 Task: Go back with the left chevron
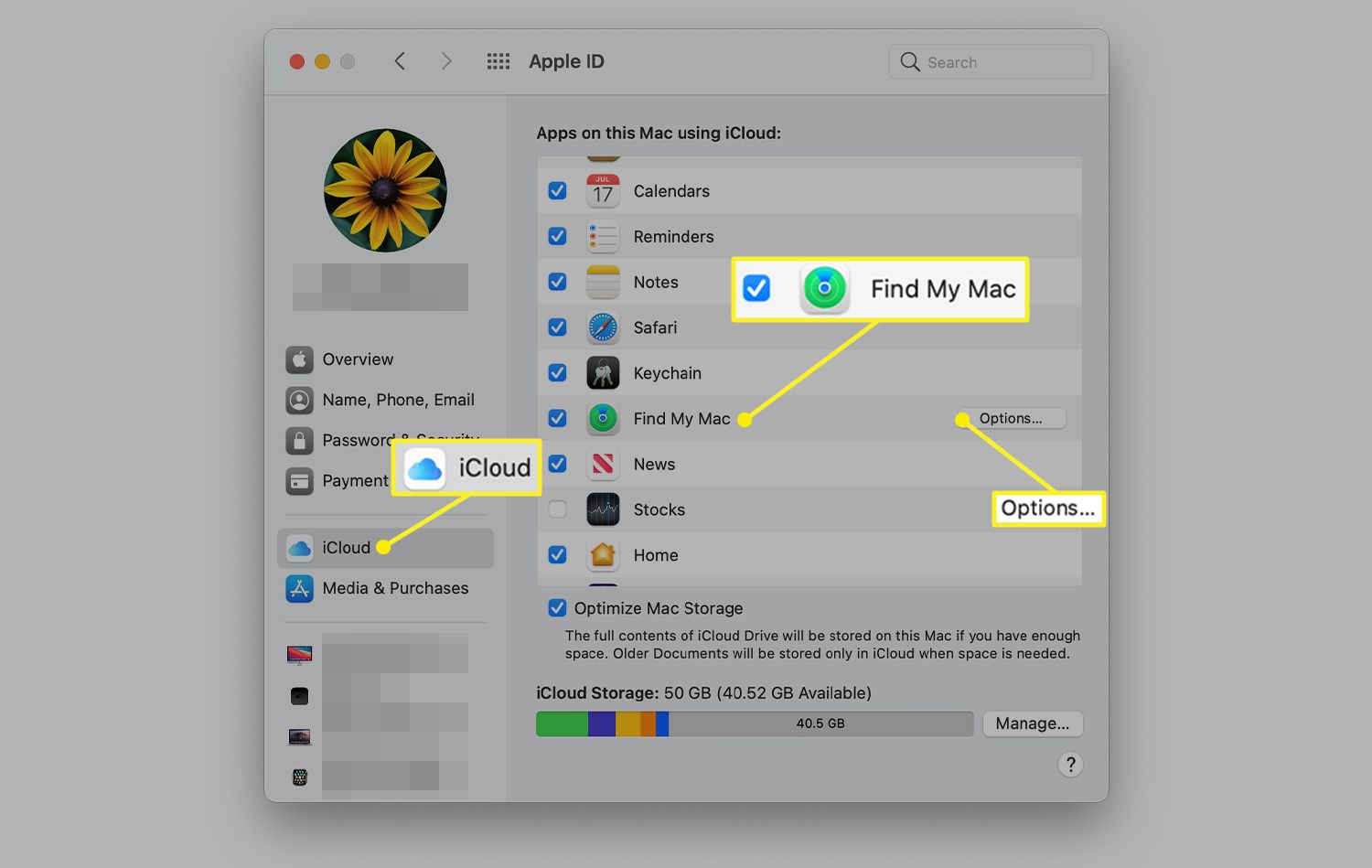(400, 61)
